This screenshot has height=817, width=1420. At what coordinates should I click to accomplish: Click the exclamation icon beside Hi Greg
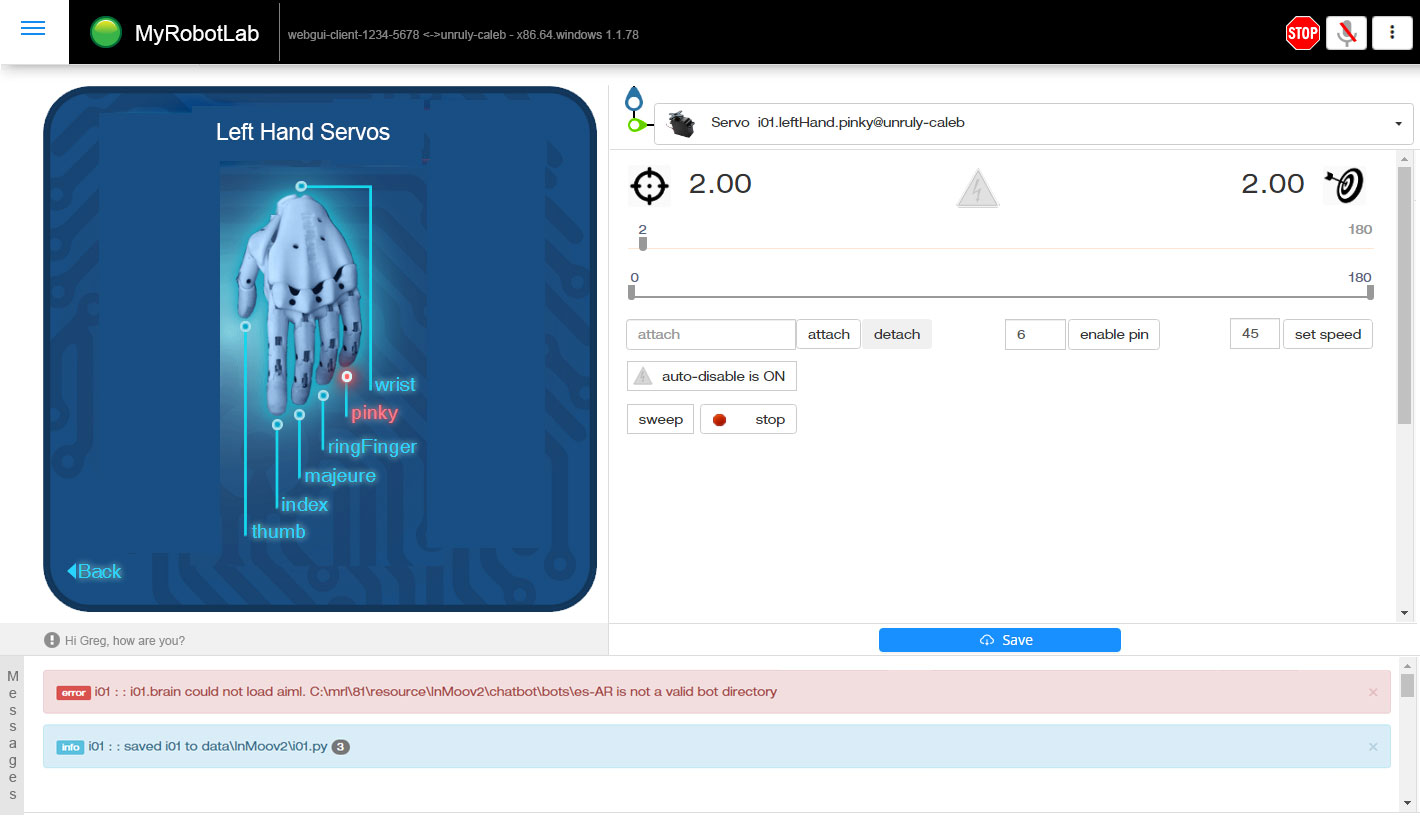52,640
